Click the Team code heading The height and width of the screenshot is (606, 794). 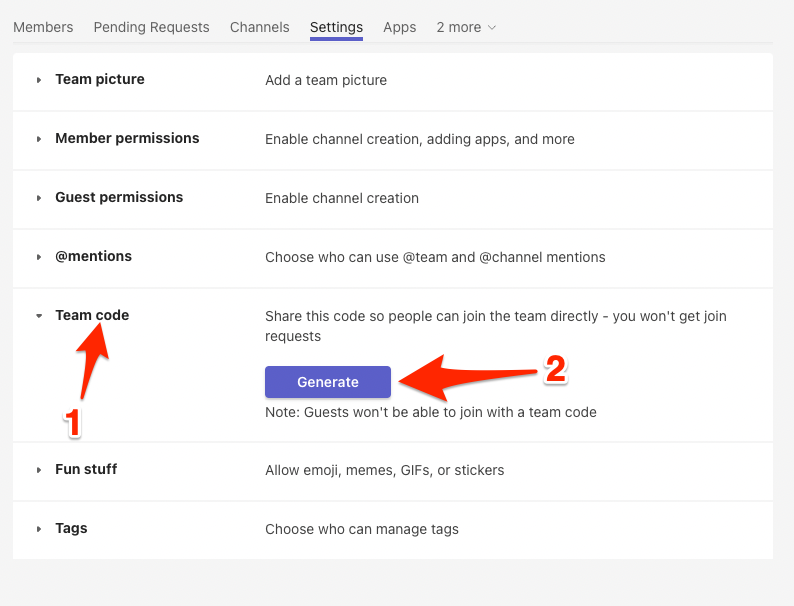tap(92, 315)
